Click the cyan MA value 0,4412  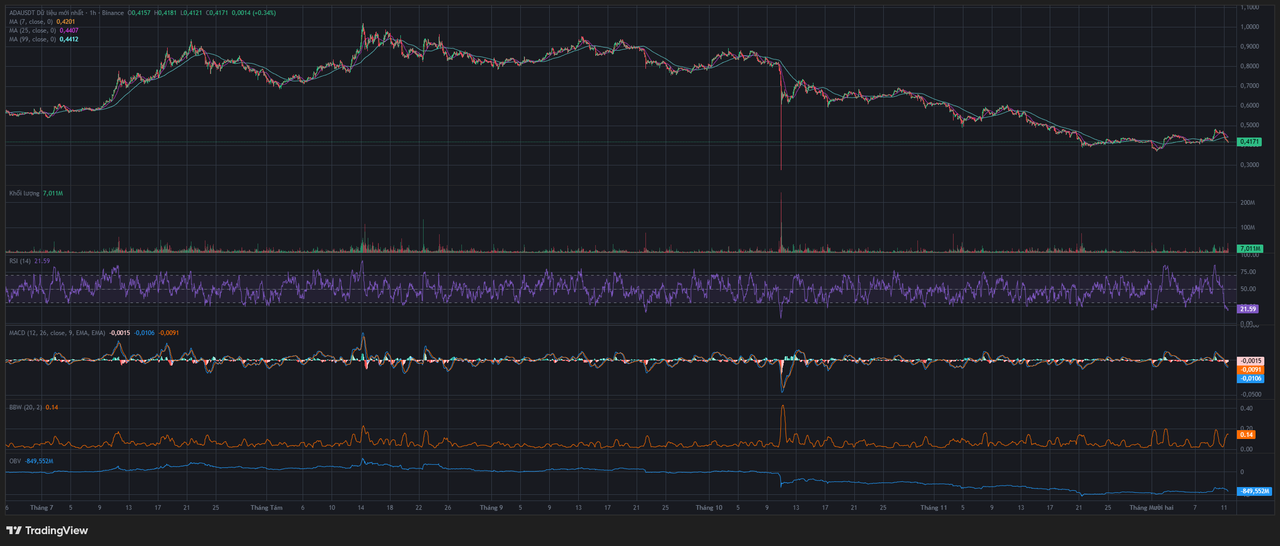pyautogui.click(x=69, y=39)
